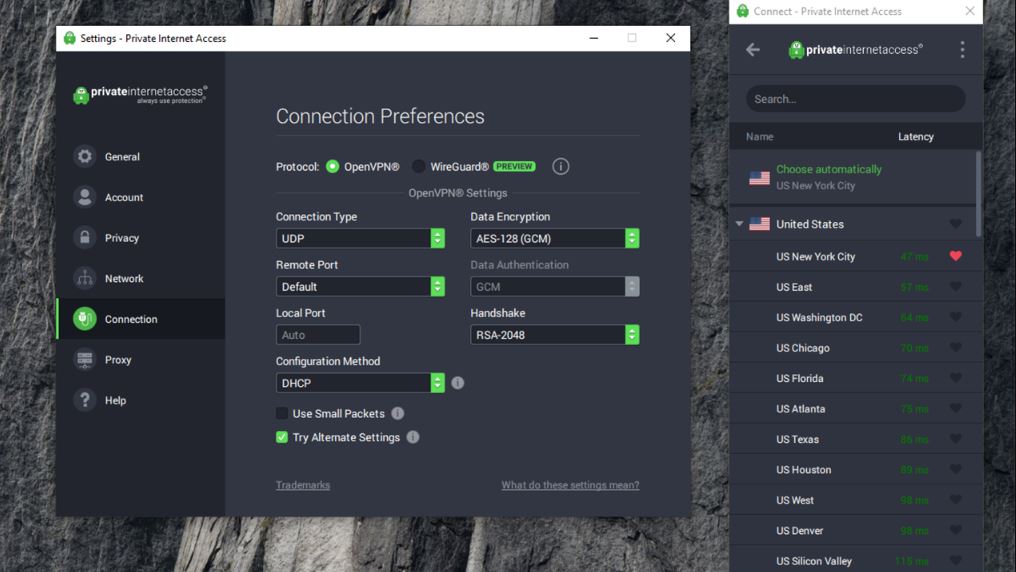Close the Connect window
Image resolution: width=1016 pixels, height=572 pixels.
coord(969,11)
